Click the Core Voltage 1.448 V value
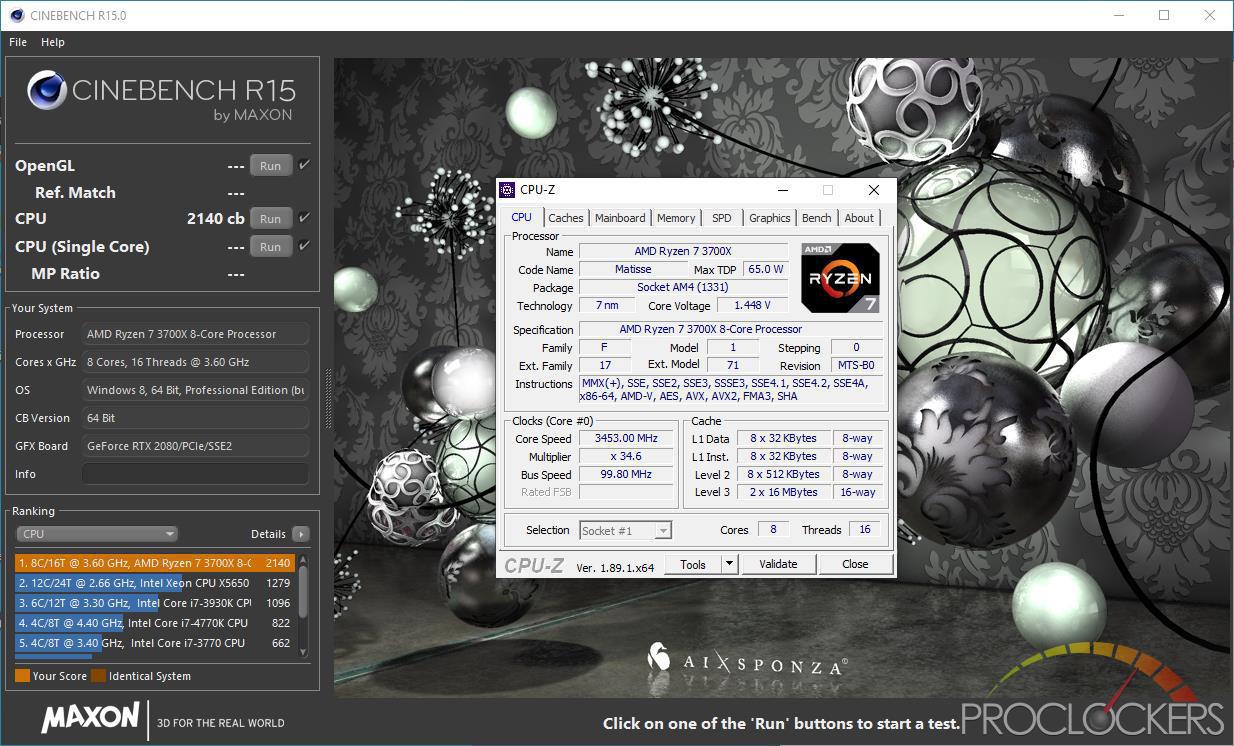 [752, 306]
